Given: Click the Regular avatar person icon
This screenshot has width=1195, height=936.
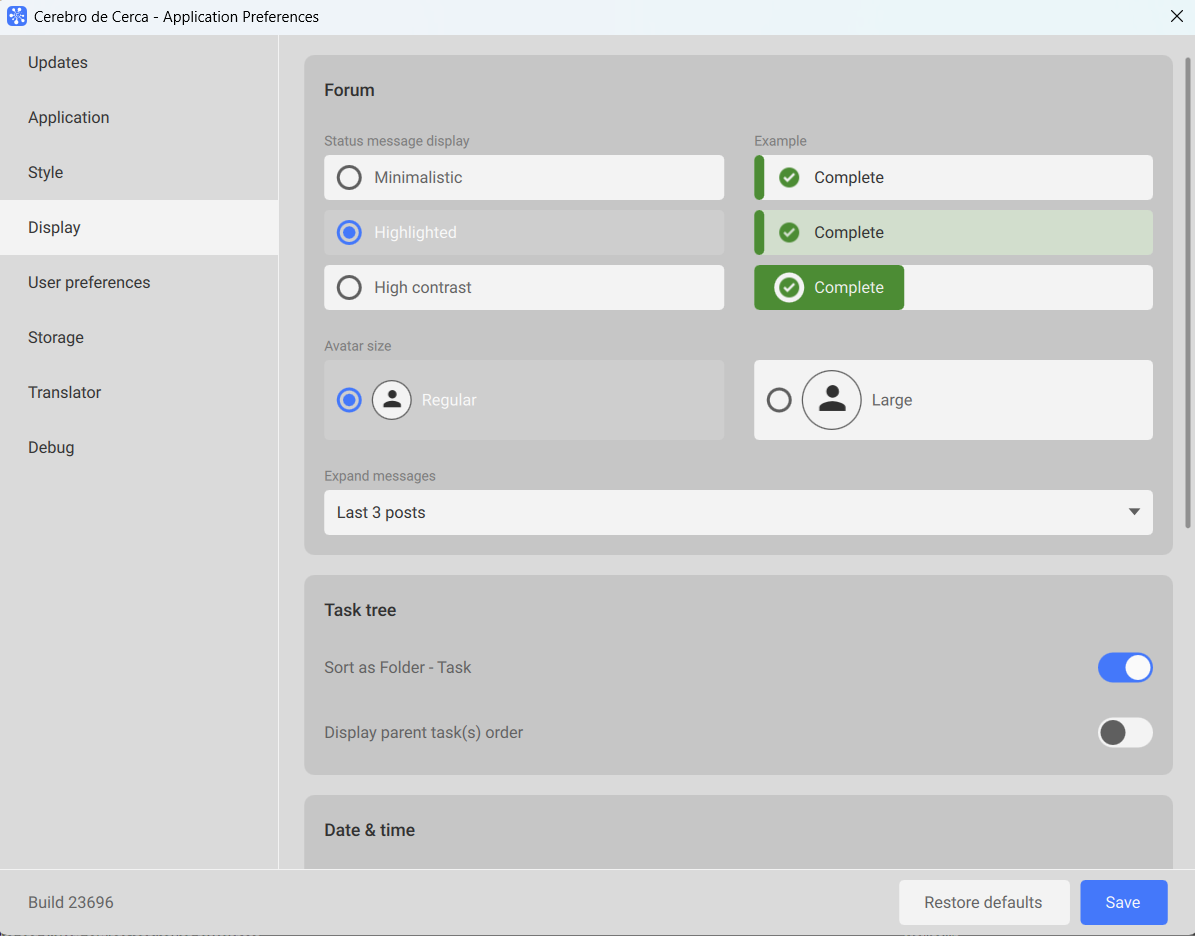Looking at the screenshot, I should 392,400.
